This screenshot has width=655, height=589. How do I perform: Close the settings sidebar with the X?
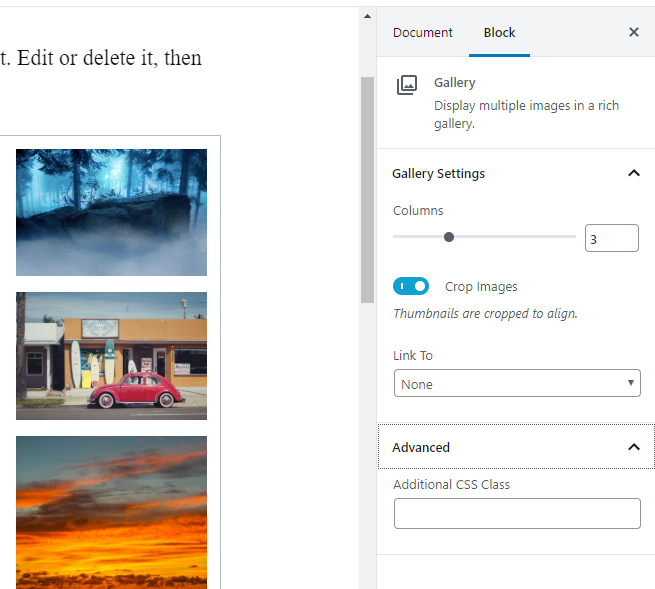coord(633,32)
